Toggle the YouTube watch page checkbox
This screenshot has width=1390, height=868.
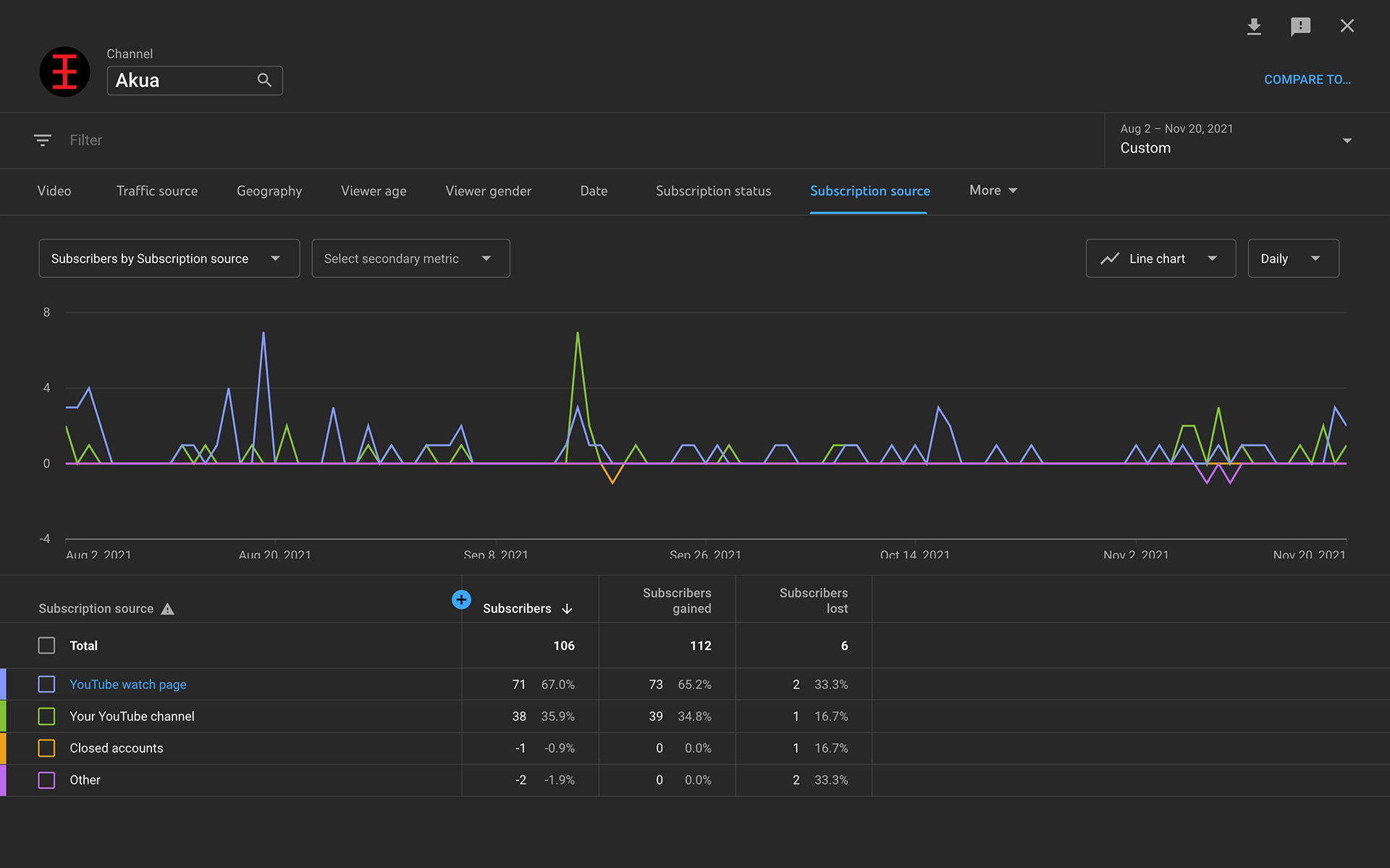pyautogui.click(x=46, y=684)
